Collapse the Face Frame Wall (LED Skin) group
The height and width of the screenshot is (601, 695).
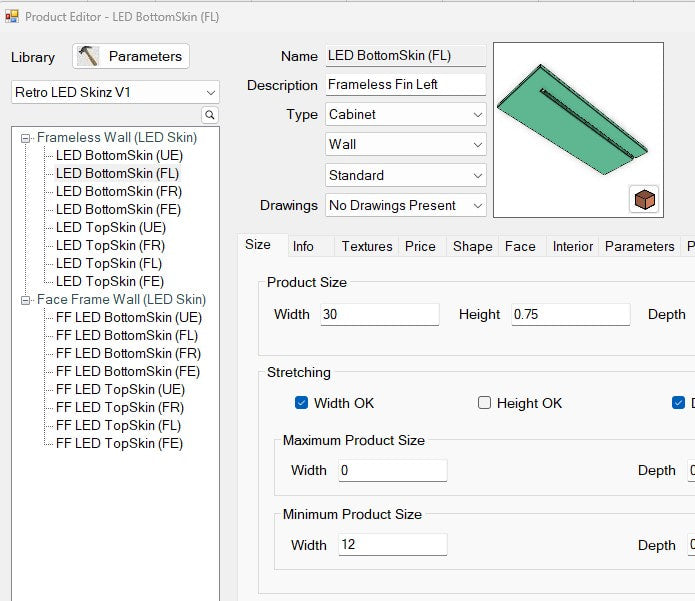[x=26, y=300]
